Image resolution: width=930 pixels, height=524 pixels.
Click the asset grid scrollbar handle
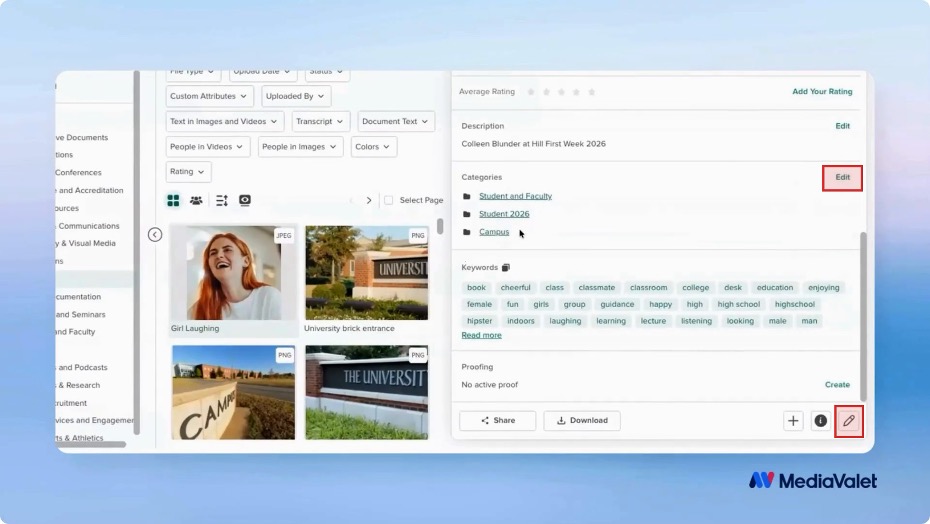click(x=440, y=227)
